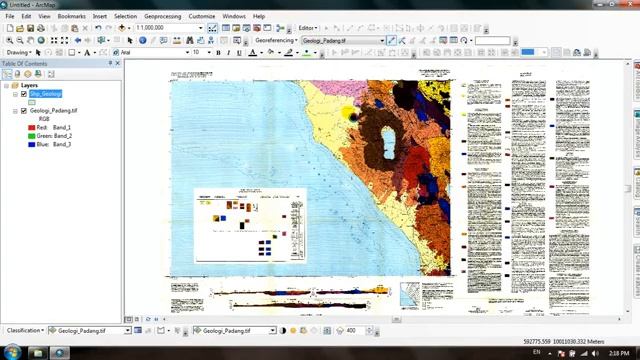Image resolution: width=640 pixels, height=360 pixels.
Task: Click Paste icon in standard toolbar
Action: (75, 28)
